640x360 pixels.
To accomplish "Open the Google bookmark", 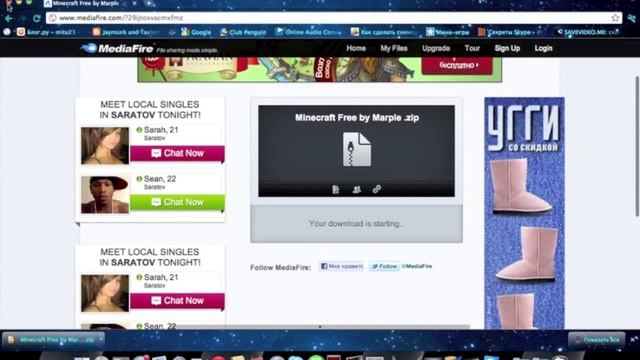I will coord(196,32).
